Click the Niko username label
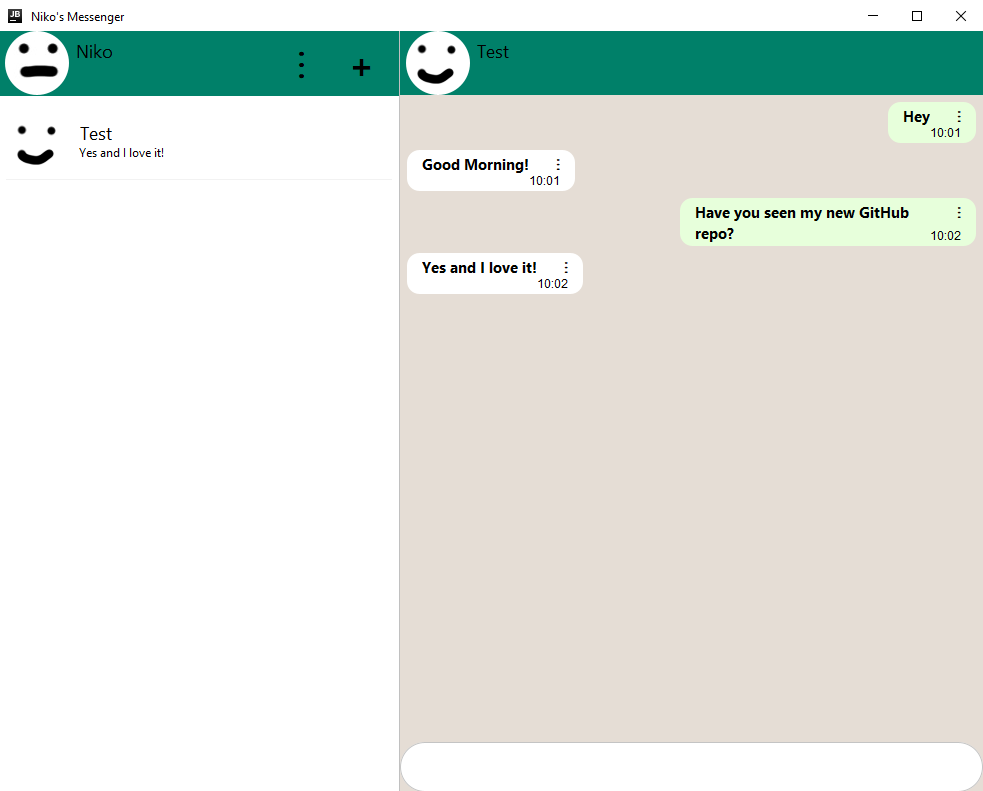Screen dimensions: 983x791 click(x=95, y=52)
